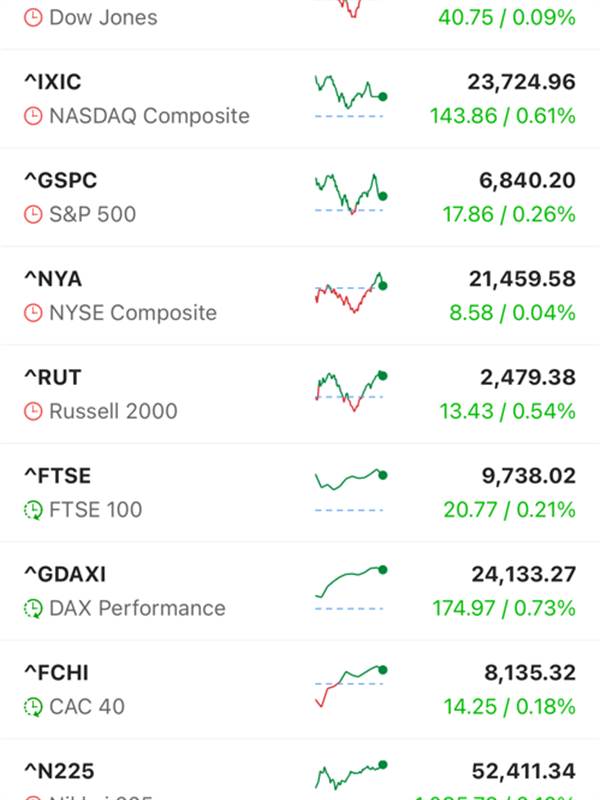
Task: Tap the red clock icon beside NASDAQ Composite
Action: click(x=33, y=116)
